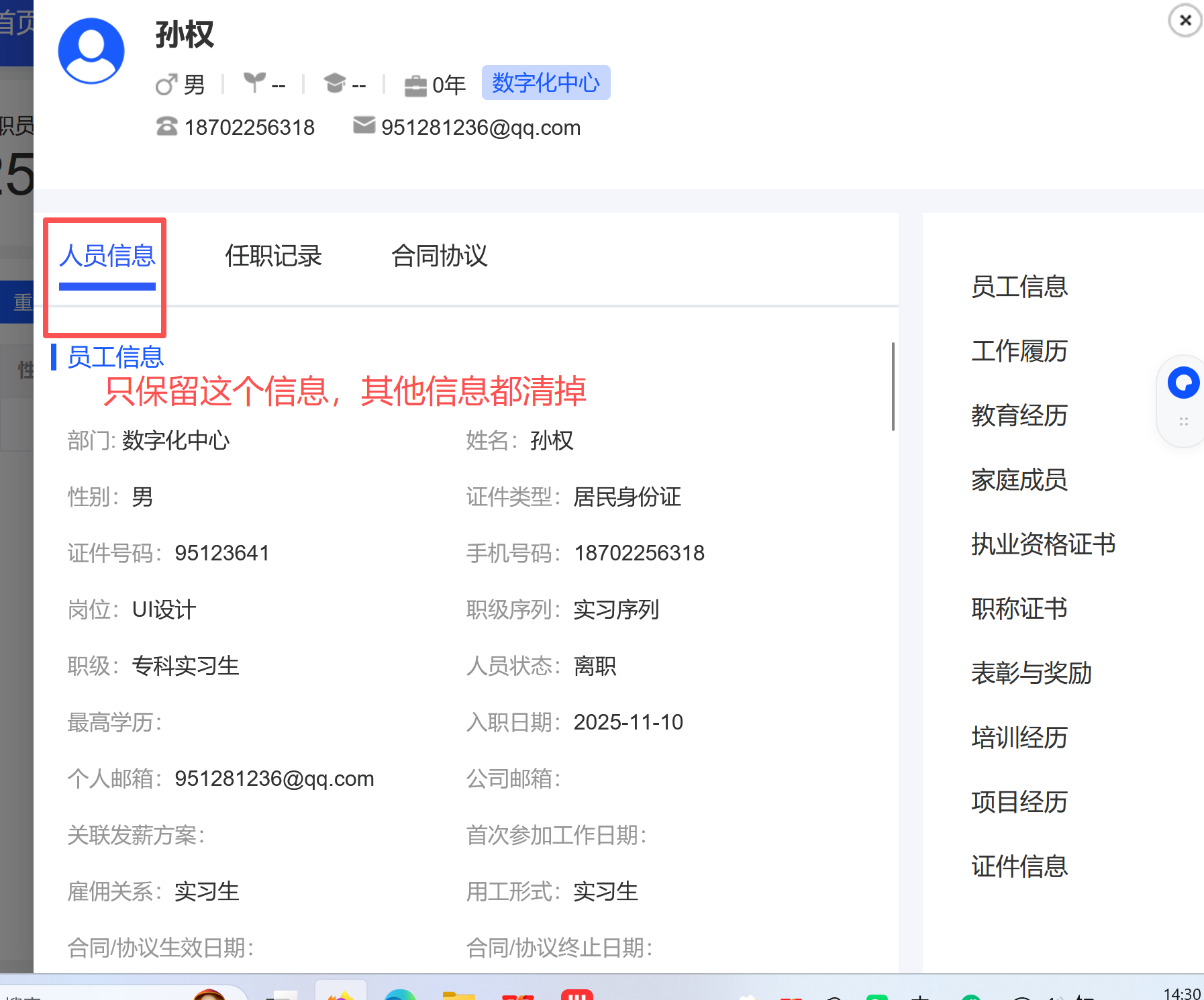1204x1000 pixels.
Task: Jump to 工作履历 in the right-side navigation
Action: [1019, 351]
